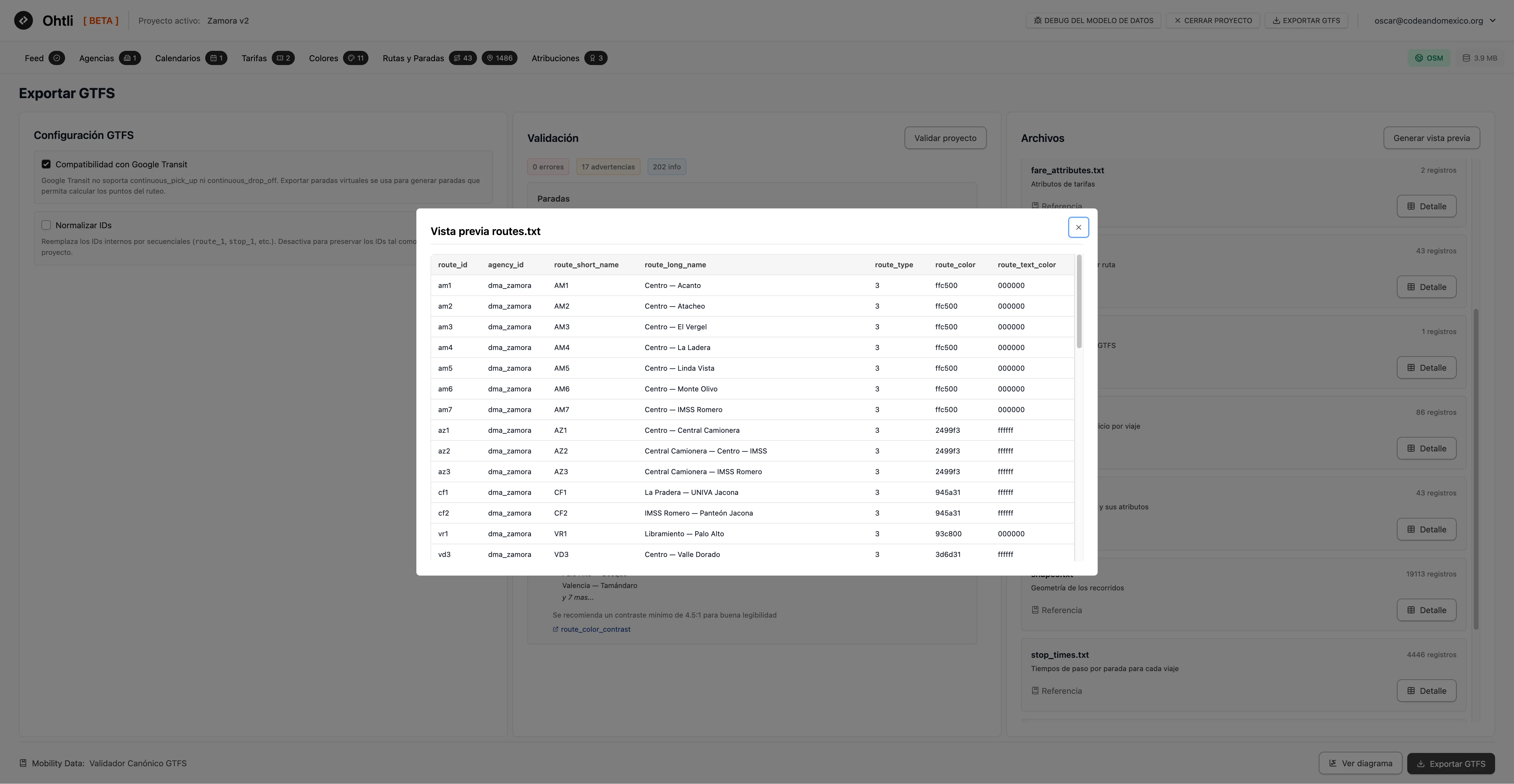Click the "3d6d31" route color cell

coord(947,554)
